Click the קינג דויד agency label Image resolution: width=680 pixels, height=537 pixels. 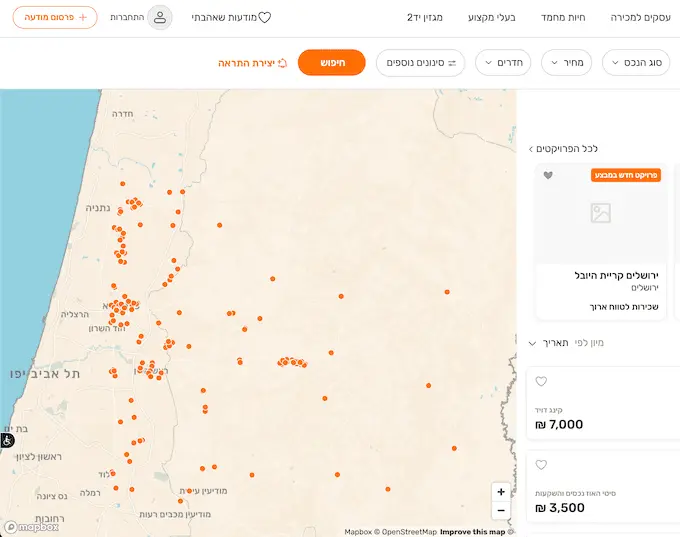[549, 410]
